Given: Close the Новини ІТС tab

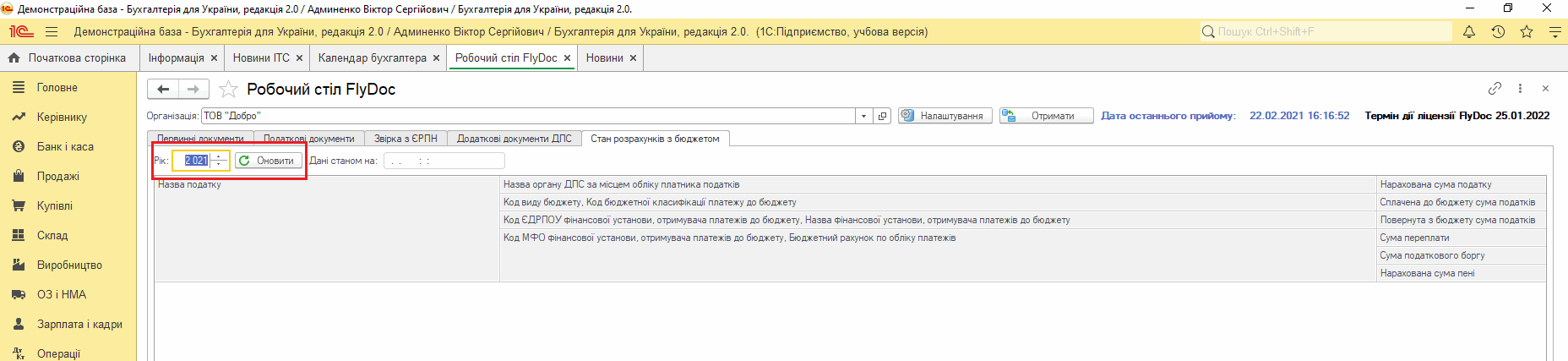Looking at the screenshot, I should 299,58.
